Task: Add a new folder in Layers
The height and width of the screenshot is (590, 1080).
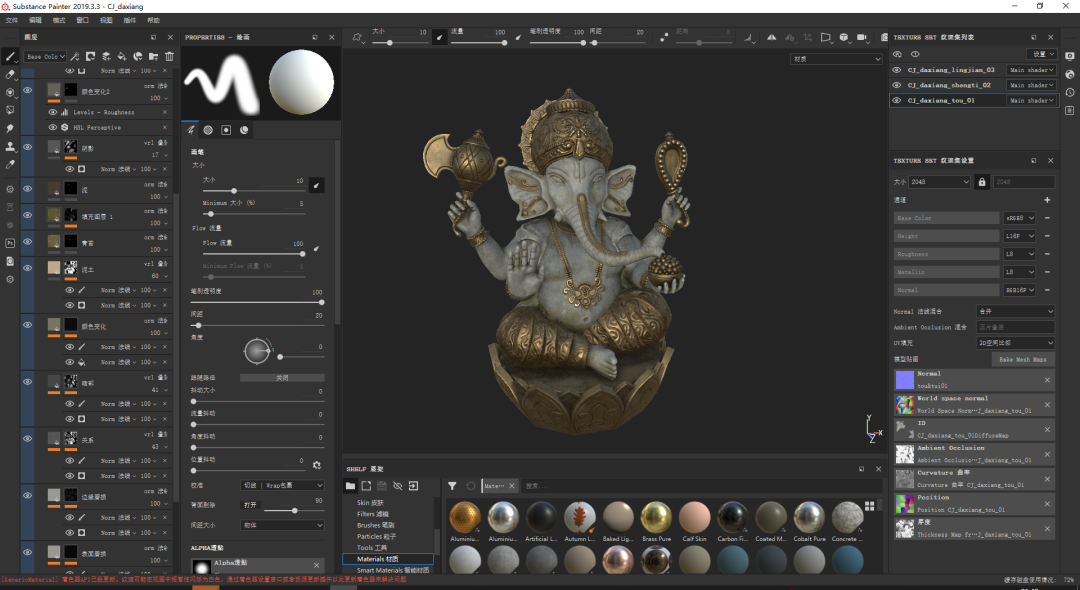Action: [x=154, y=56]
